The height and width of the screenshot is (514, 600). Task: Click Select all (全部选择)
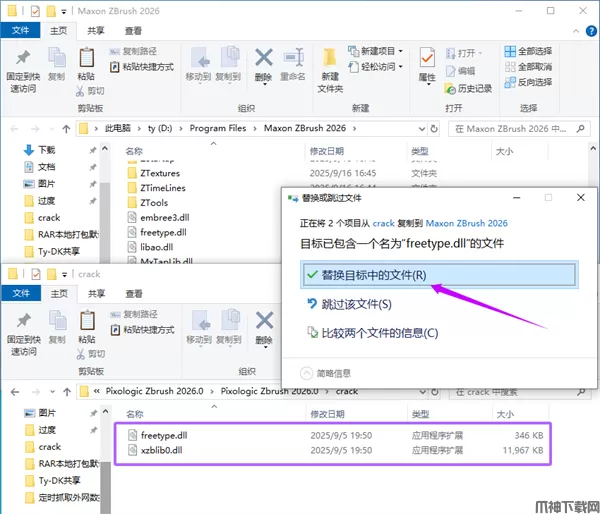528,51
